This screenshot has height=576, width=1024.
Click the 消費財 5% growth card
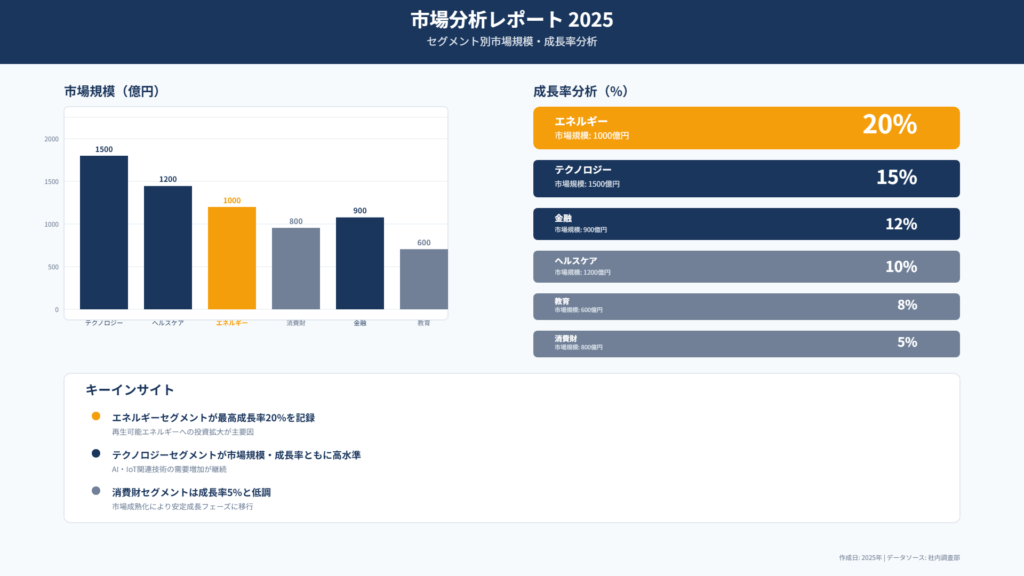click(x=746, y=343)
